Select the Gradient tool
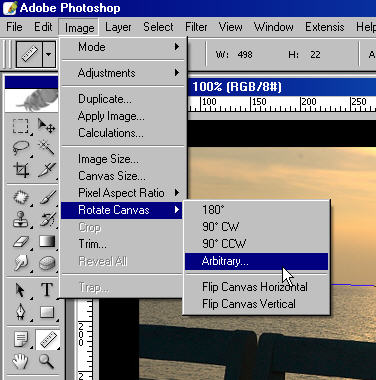The height and width of the screenshot is (380, 376). (x=47, y=241)
